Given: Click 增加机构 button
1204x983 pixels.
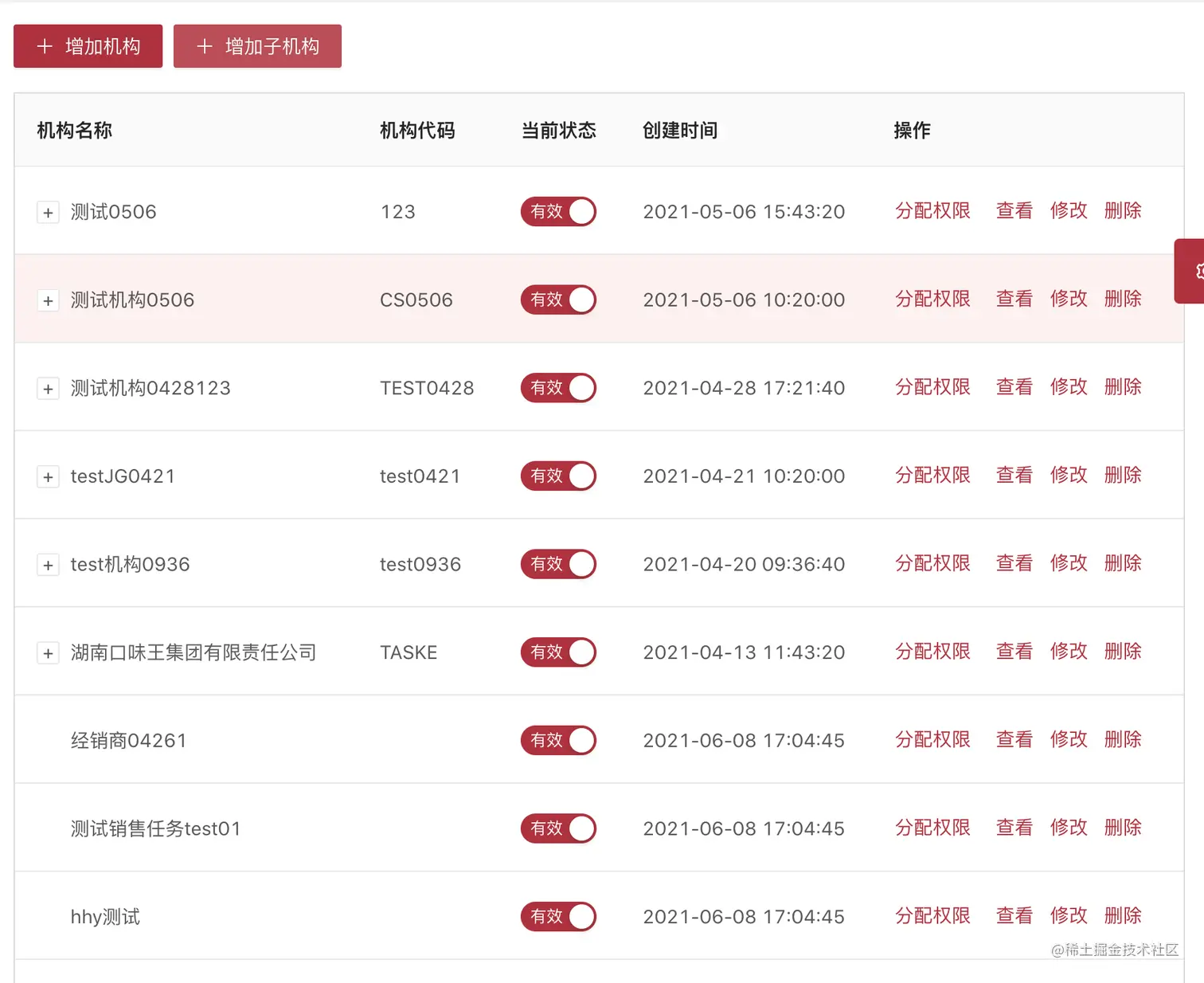Looking at the screenshot, I should [88, 45].
